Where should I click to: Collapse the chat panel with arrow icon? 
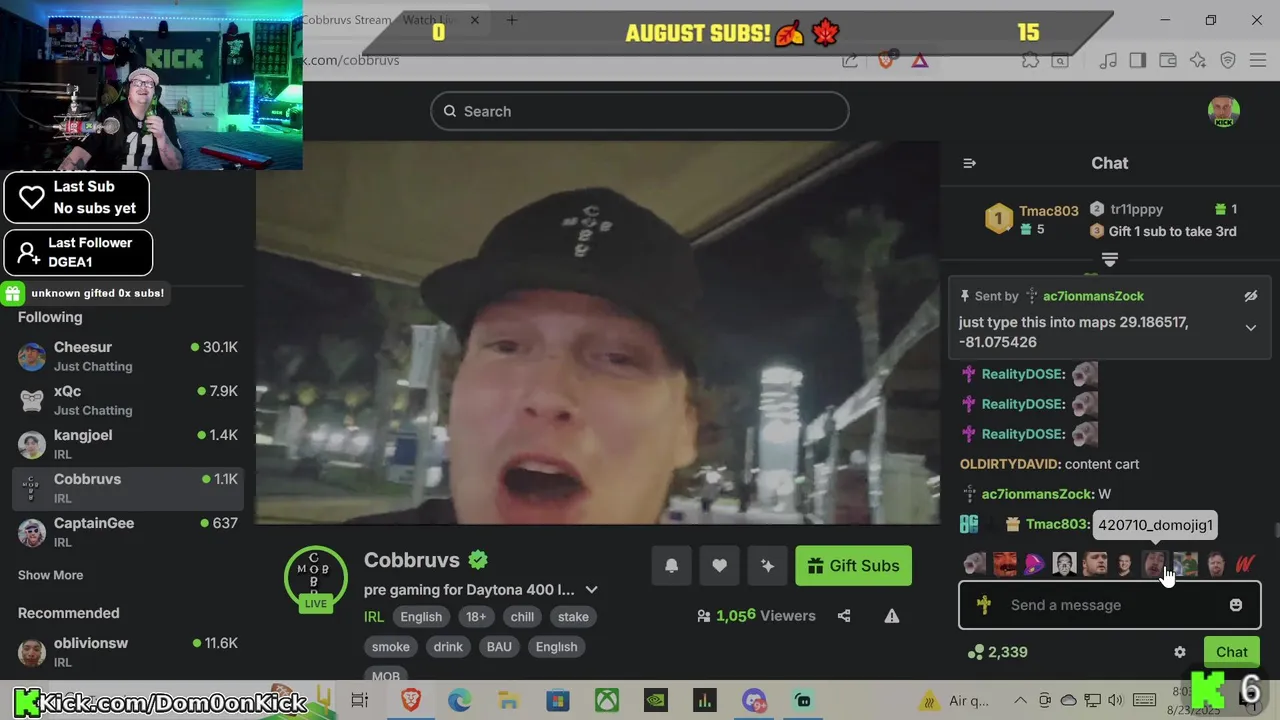[x=969, y=163]
